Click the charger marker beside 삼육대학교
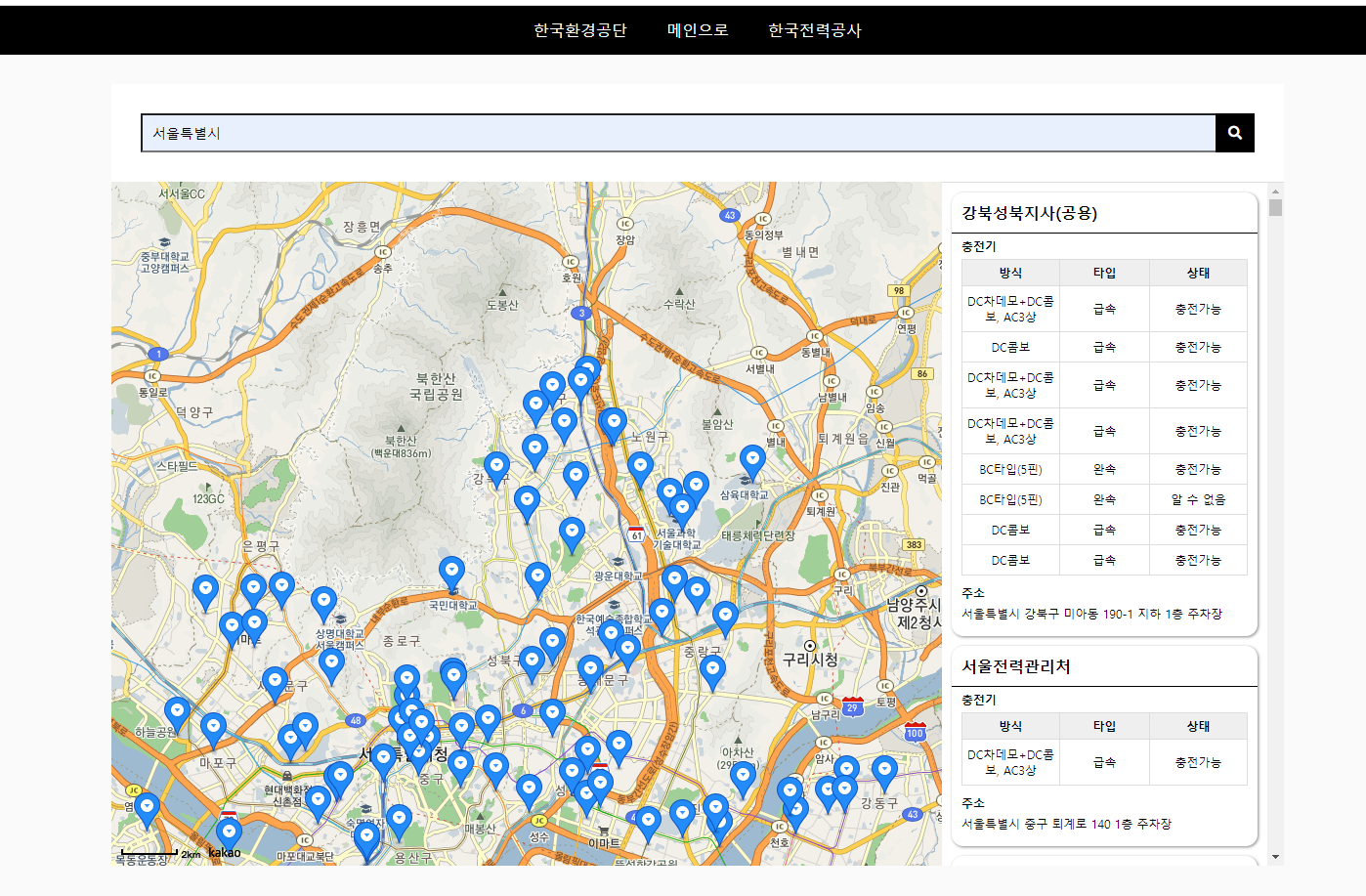Viewport: 1366px width, 896px height. click(752, 460)
